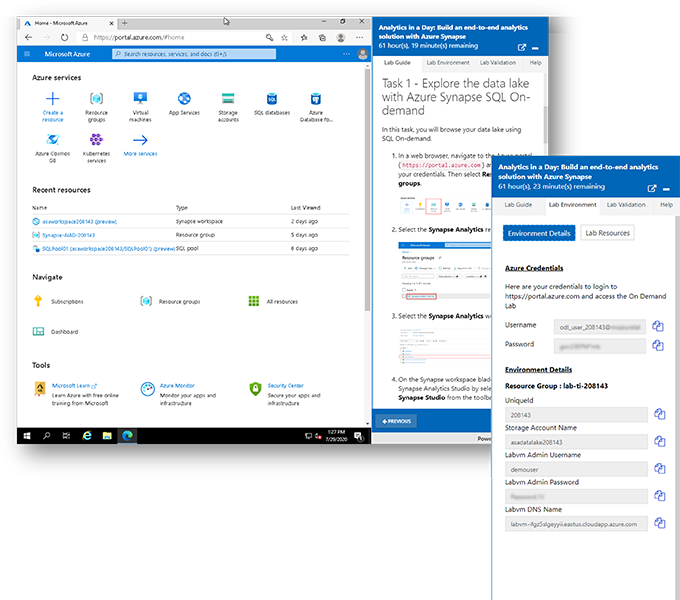The image size is (680, 600).
Task: Select Home - Microsoft Azure browser tab
Action: [69, 23]
